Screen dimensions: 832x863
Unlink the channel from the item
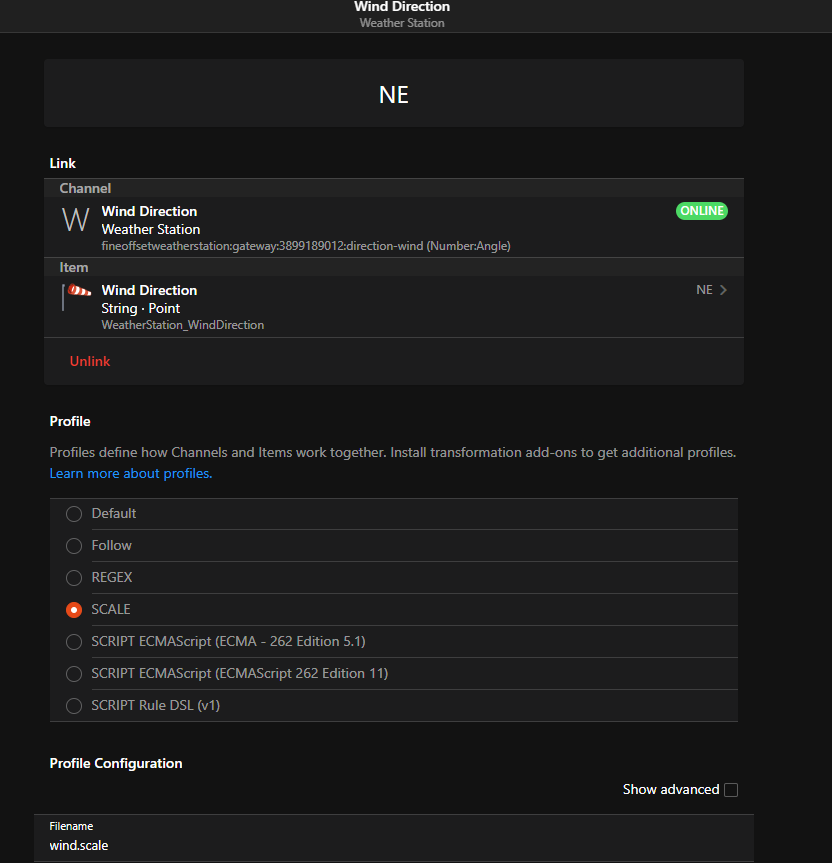click(90, 361)
